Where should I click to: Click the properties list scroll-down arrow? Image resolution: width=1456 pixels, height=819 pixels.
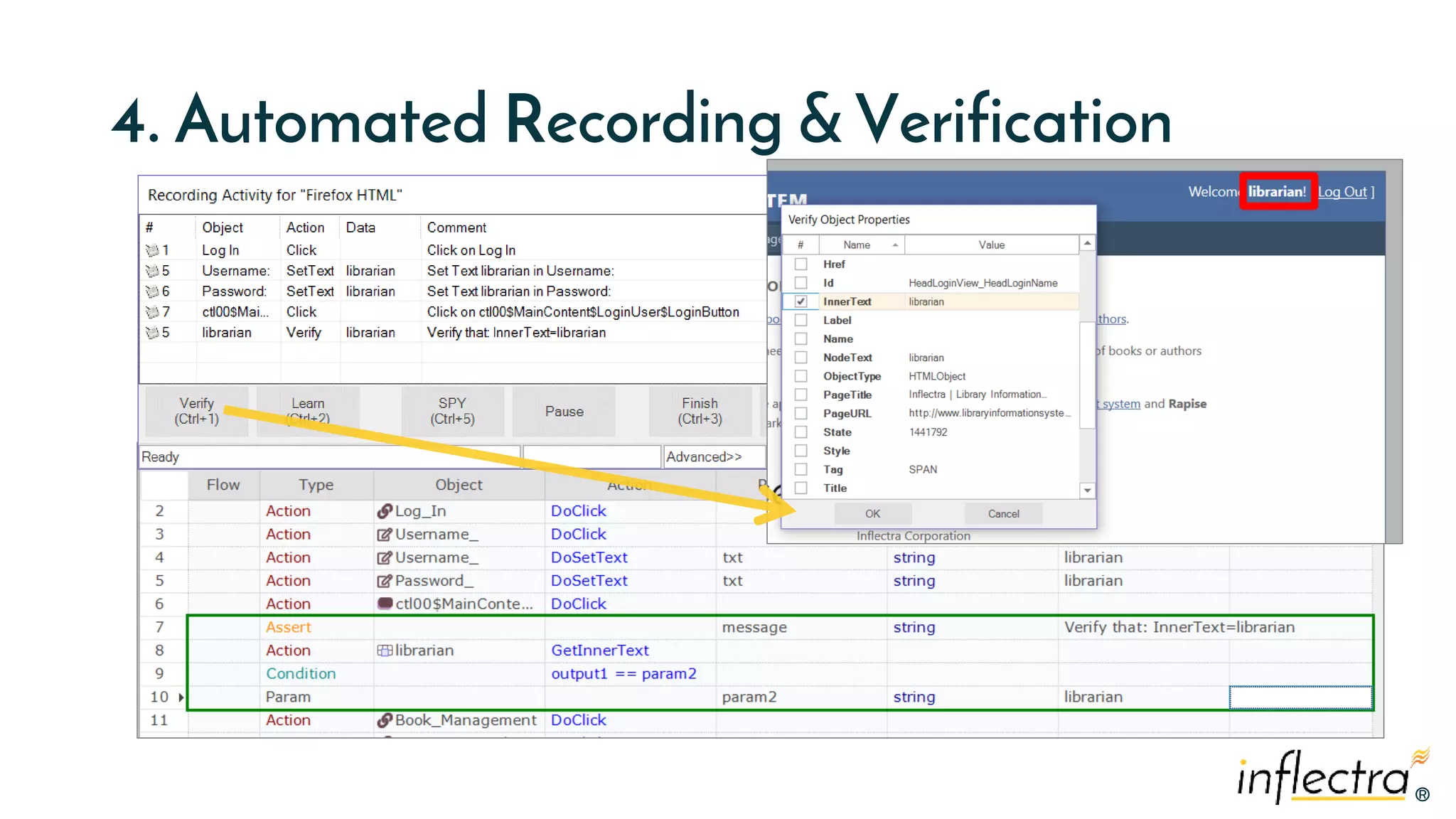1087,491
